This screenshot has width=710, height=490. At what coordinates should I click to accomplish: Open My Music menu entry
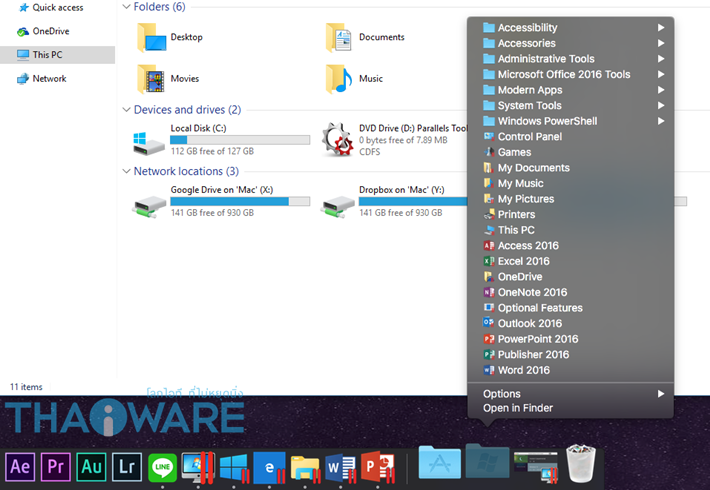(x=571, y=183)
